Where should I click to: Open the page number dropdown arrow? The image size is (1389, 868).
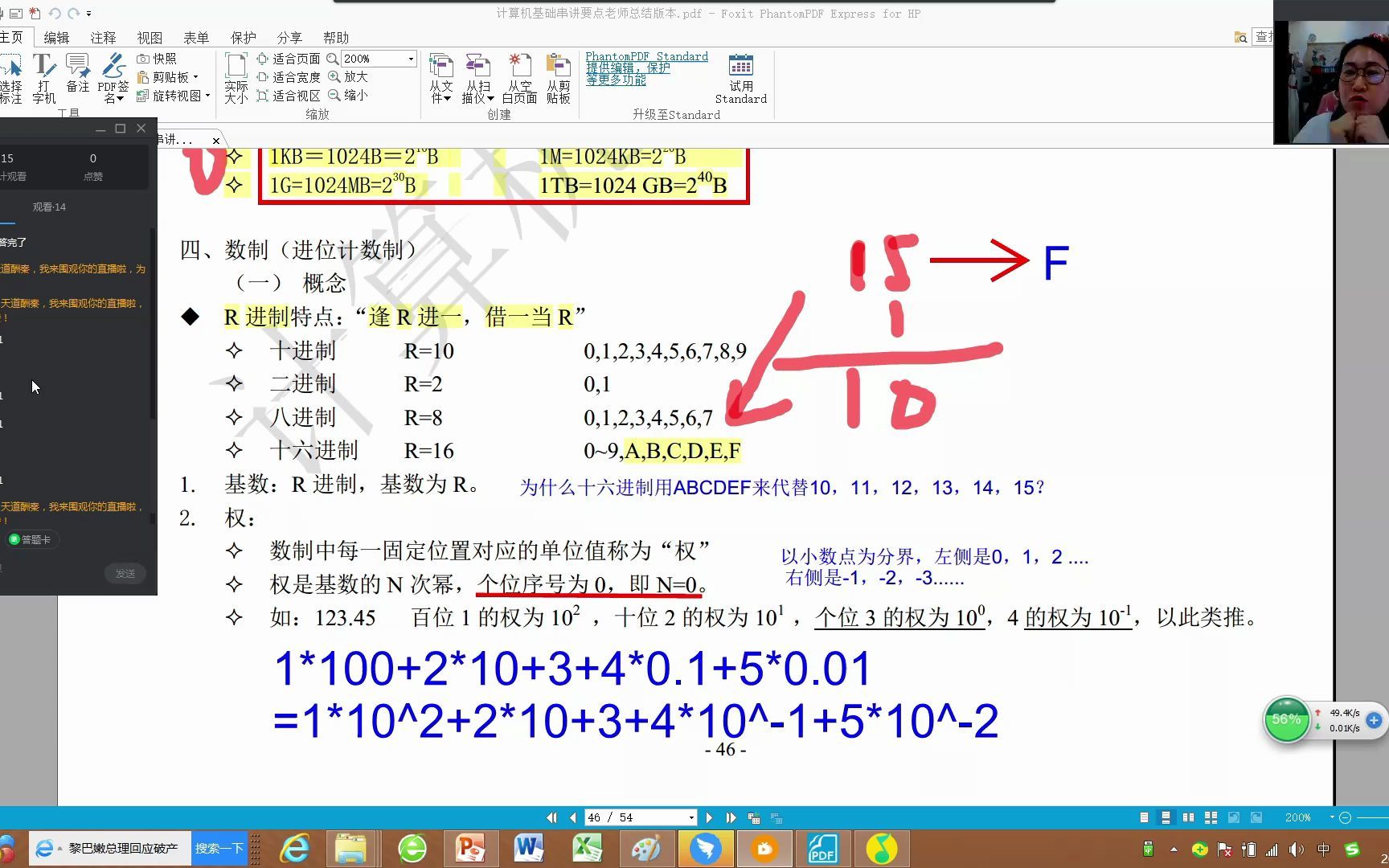[691, 818]
